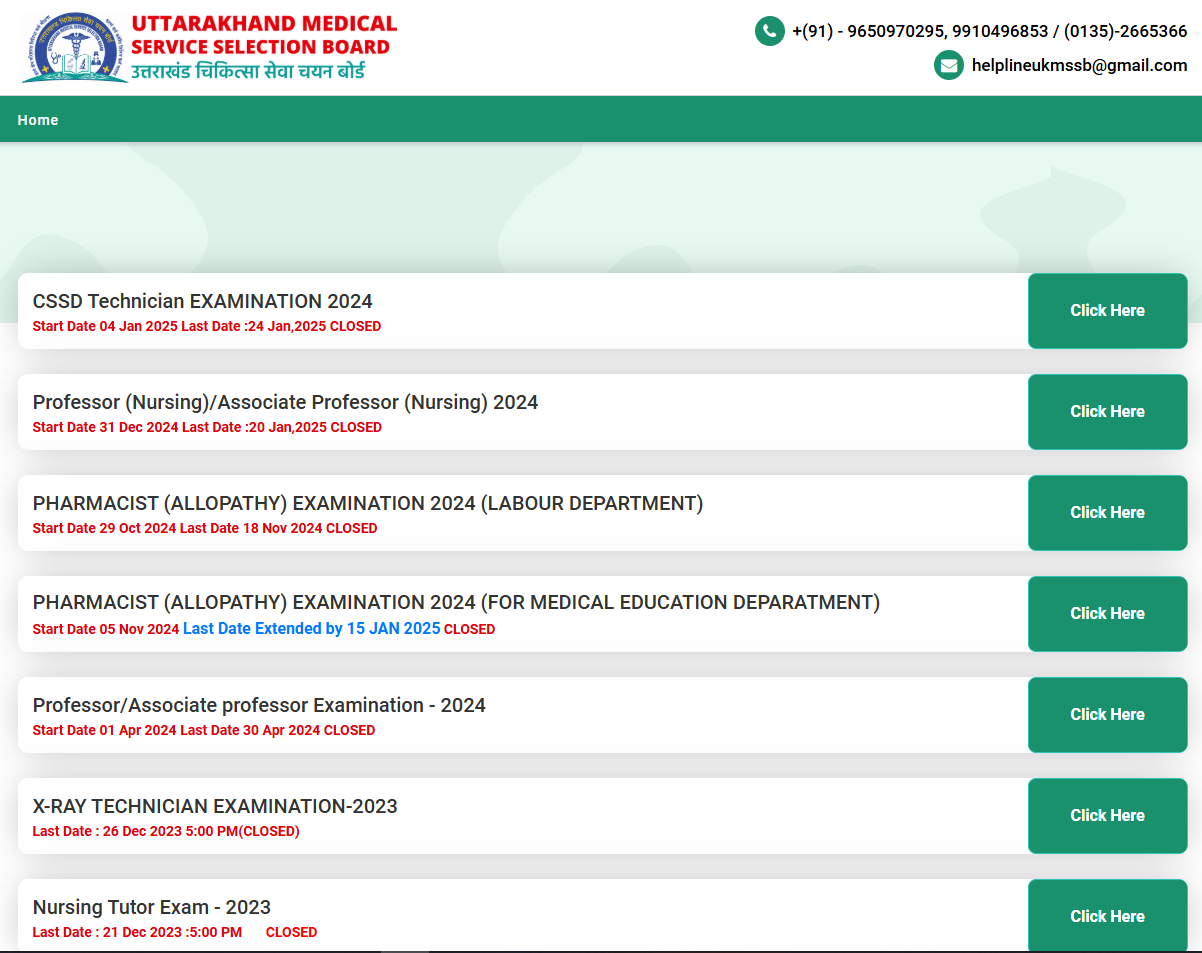The height and width of the screenshot is (953, 1202).
Task: Open the Home menu item
Action: (38, 120)
